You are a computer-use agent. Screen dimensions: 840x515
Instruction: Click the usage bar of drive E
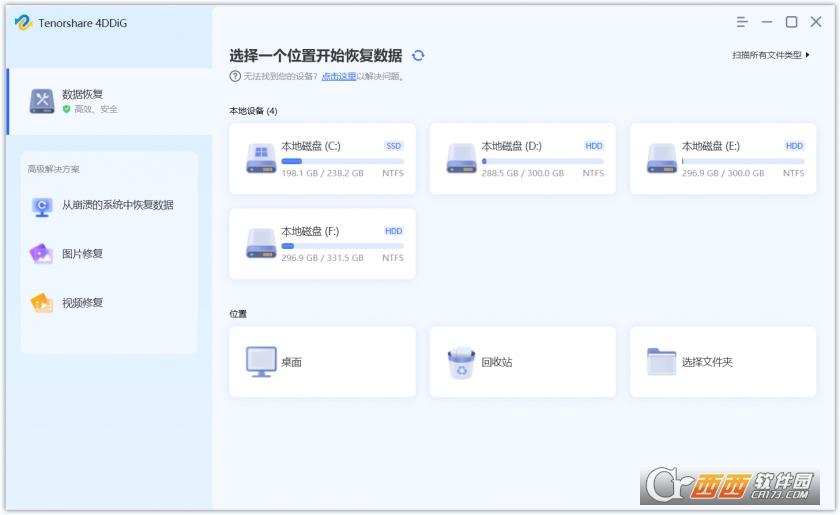tap(743, 161)
